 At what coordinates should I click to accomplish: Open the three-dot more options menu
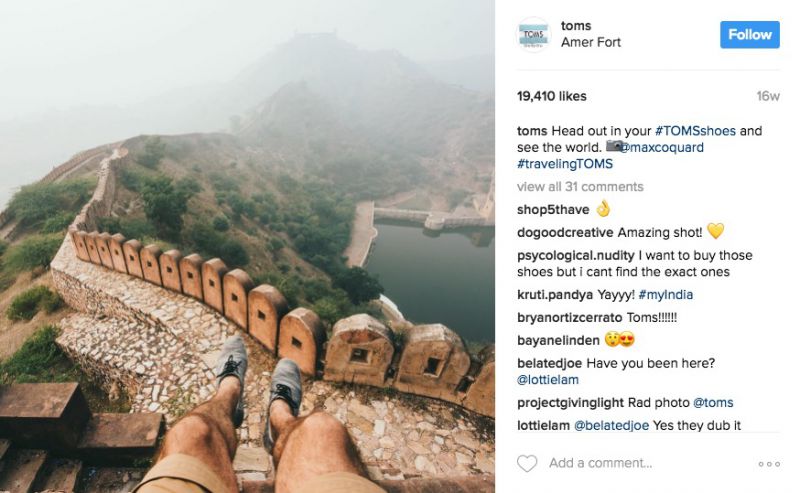point(769,464)
